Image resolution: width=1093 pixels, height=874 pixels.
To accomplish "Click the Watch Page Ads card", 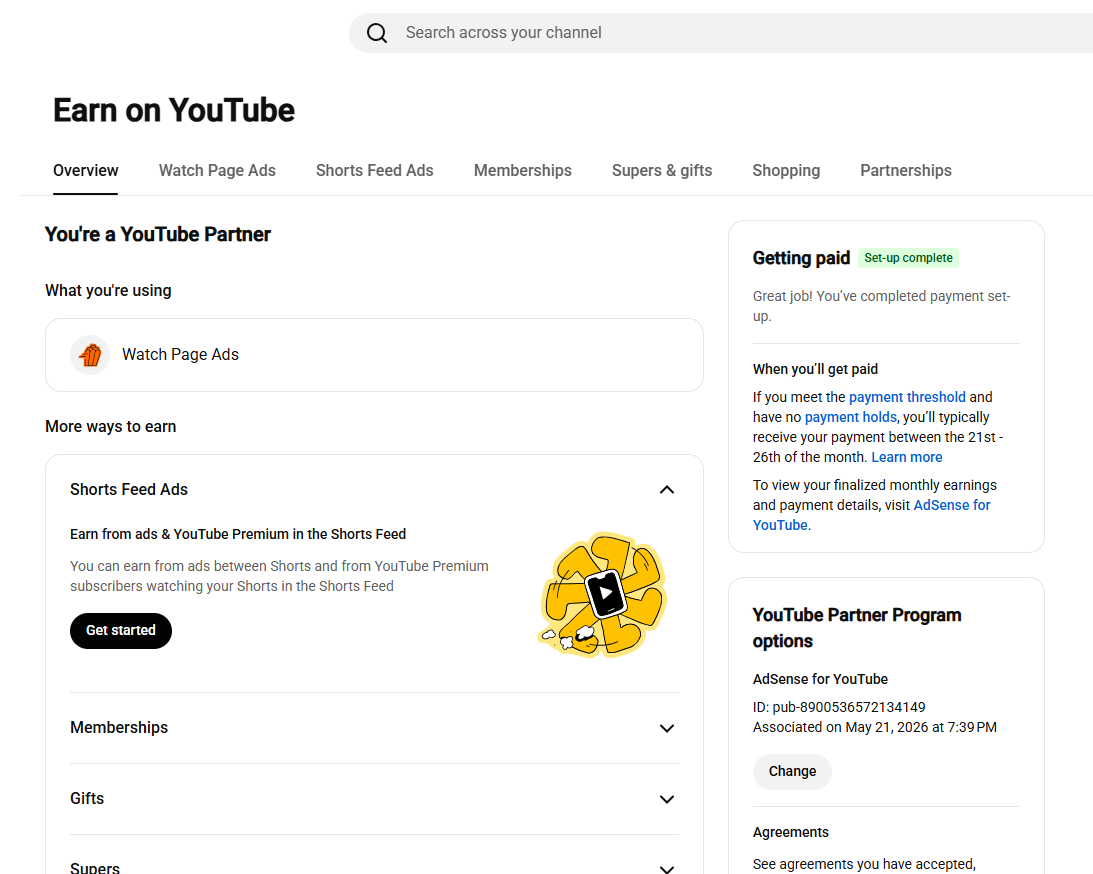I will tap(374, 355).
